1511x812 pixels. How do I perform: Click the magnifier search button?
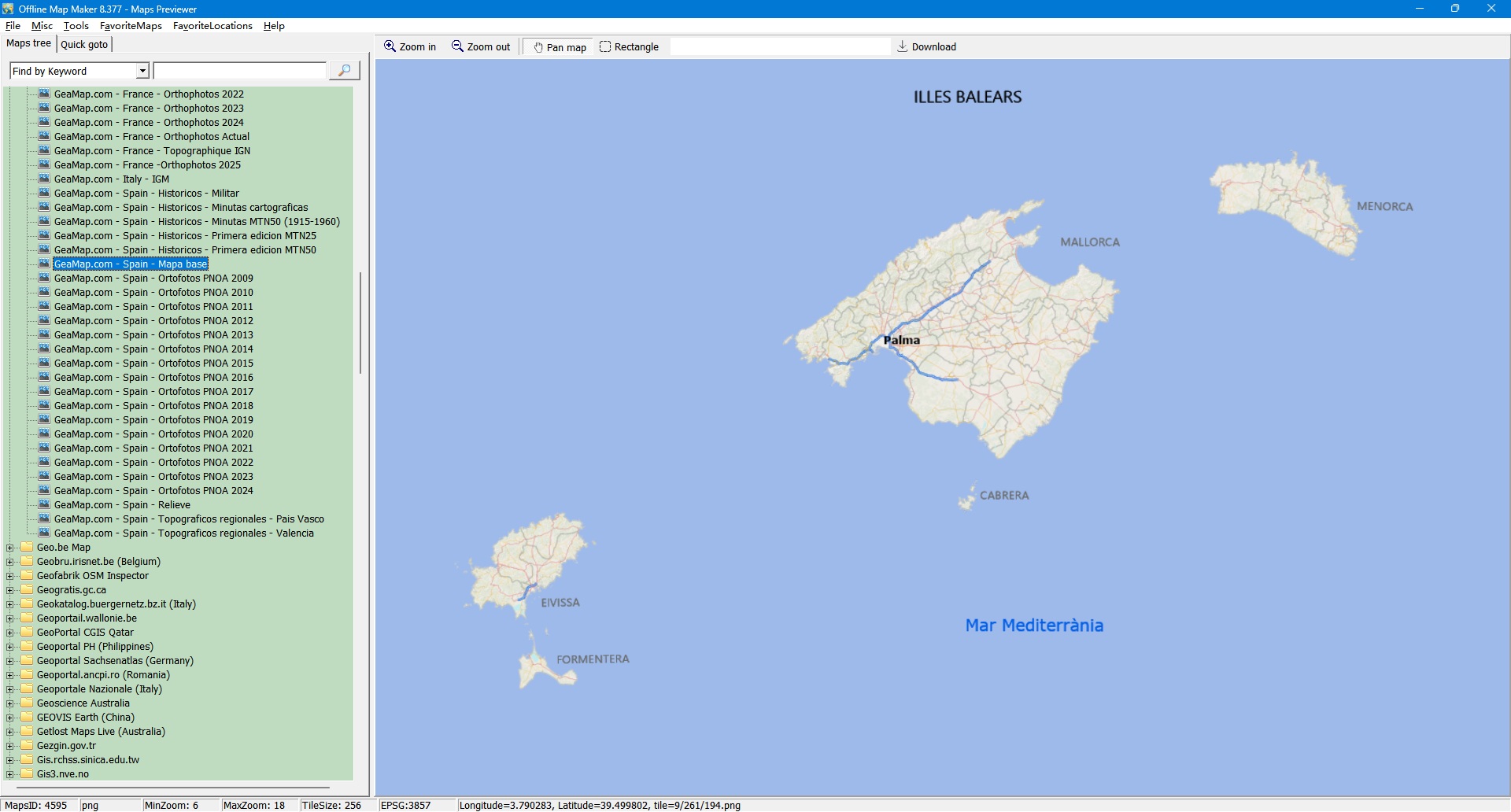coord(344,71)
